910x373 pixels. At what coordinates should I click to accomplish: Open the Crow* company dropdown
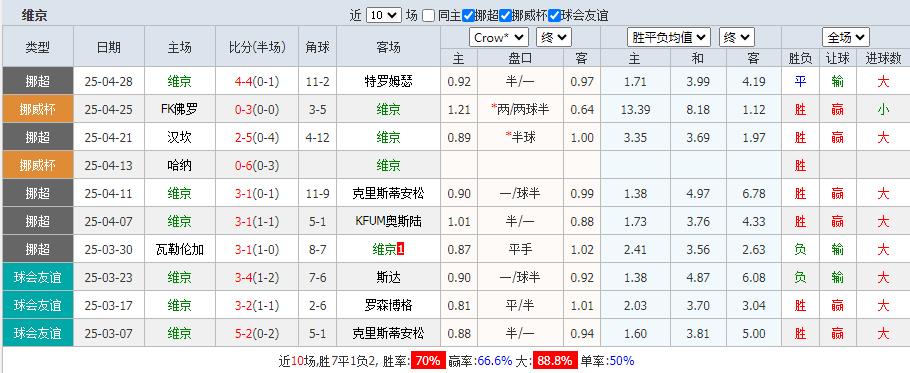pos(499,38)
